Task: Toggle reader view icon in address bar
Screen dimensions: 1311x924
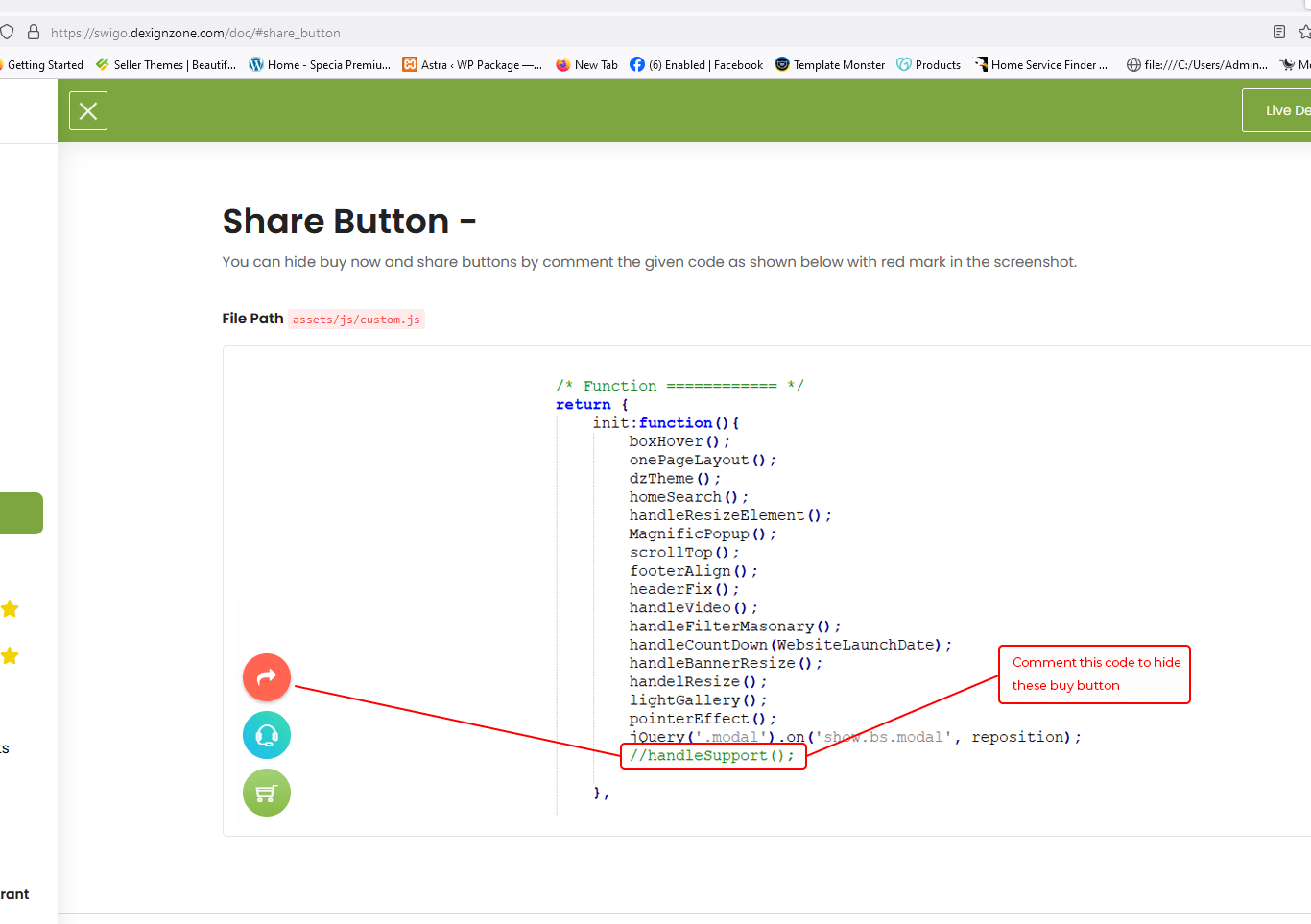Action: (x=1279, y=32)
